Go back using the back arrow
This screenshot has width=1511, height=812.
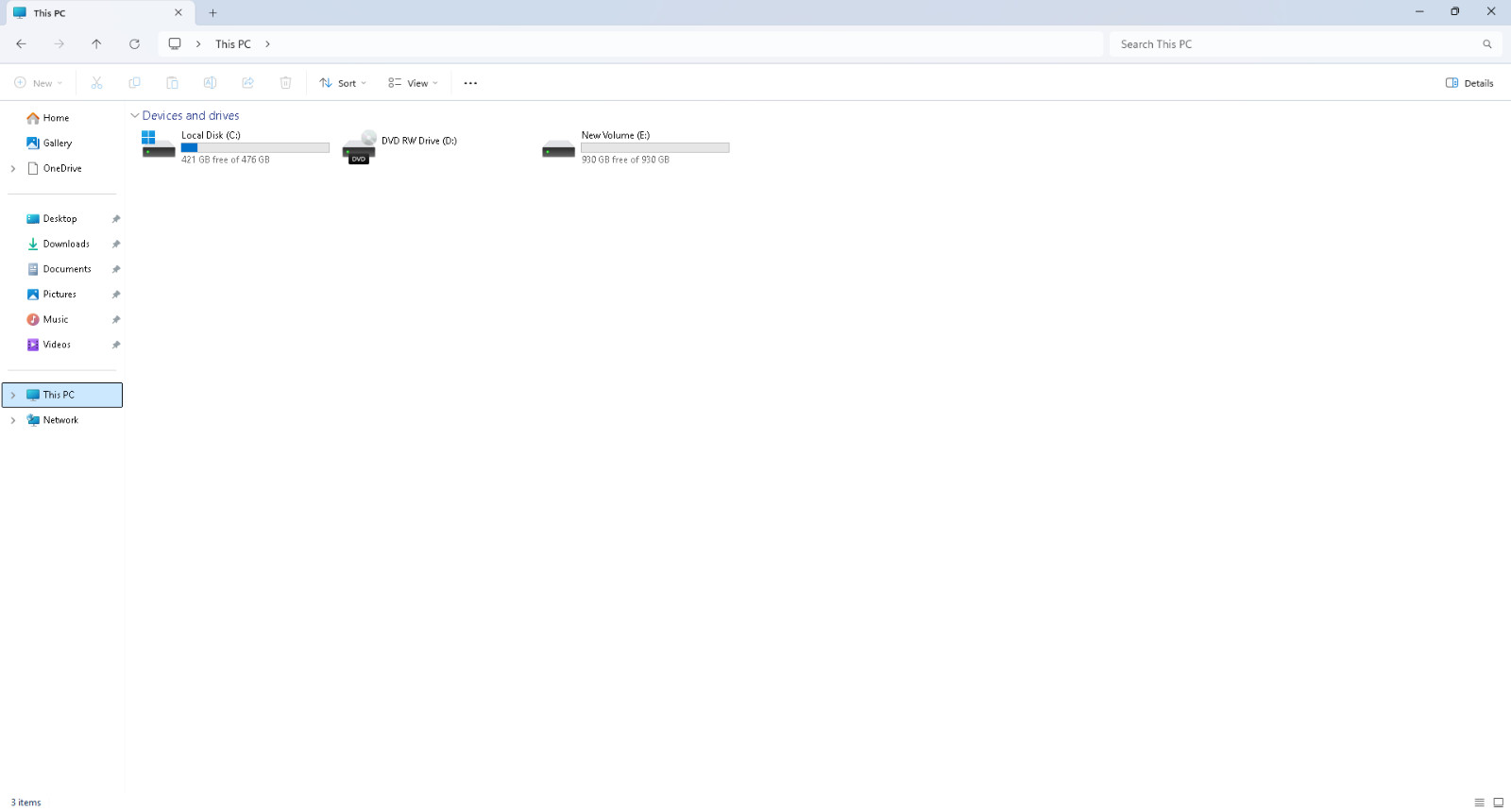21,44
